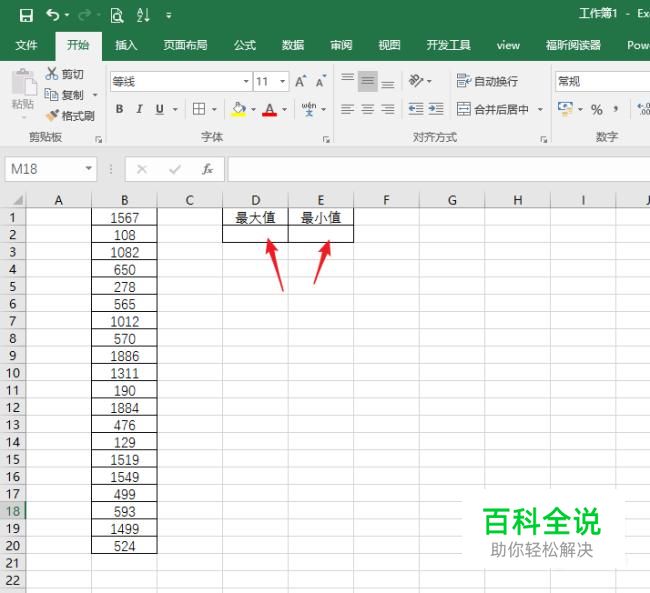Select Align Right icon
Image resolution: width=650 pixels, height=593 pixels.
[388, 109]
